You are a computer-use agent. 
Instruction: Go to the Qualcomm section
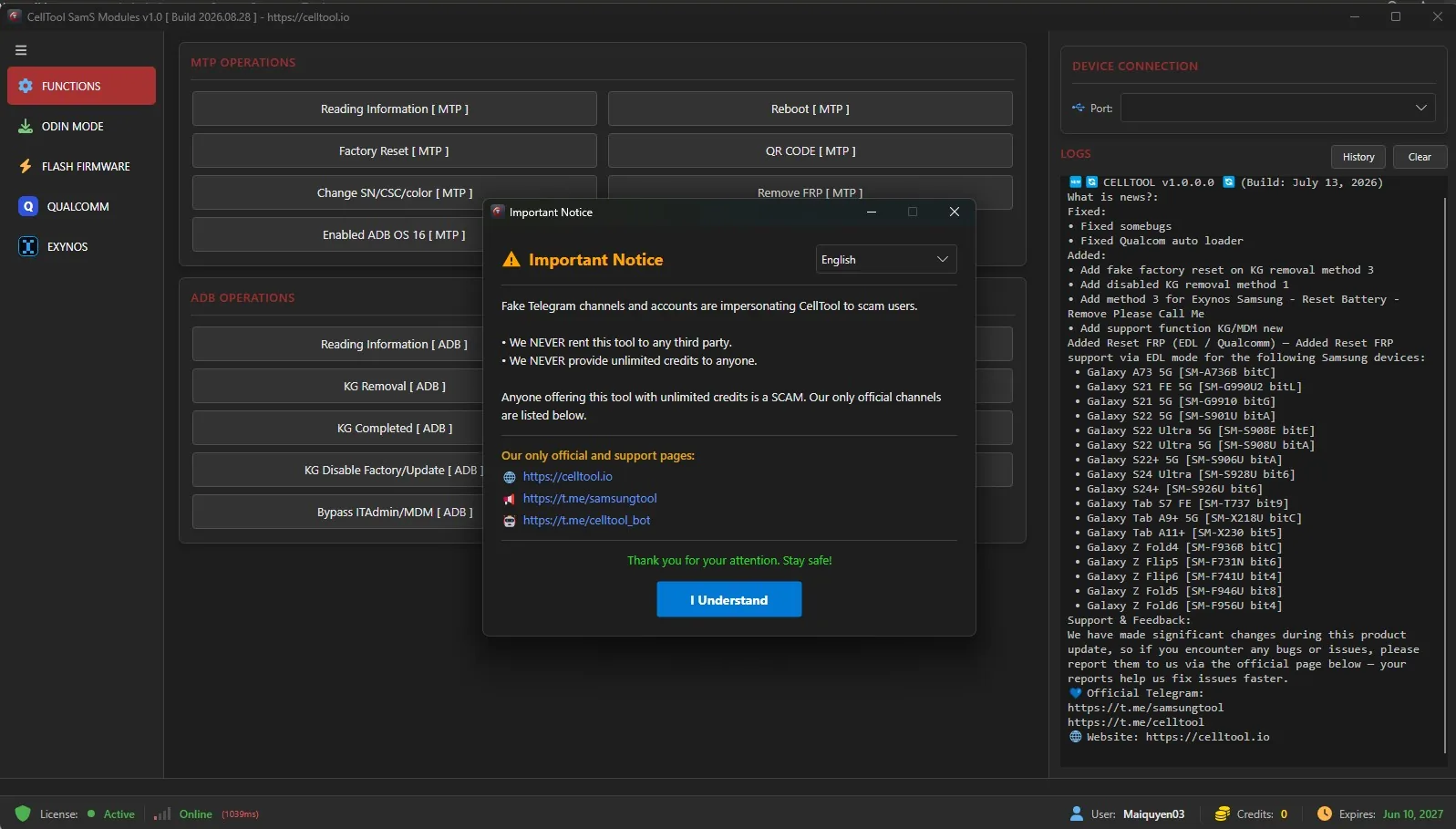coord(81,206)
